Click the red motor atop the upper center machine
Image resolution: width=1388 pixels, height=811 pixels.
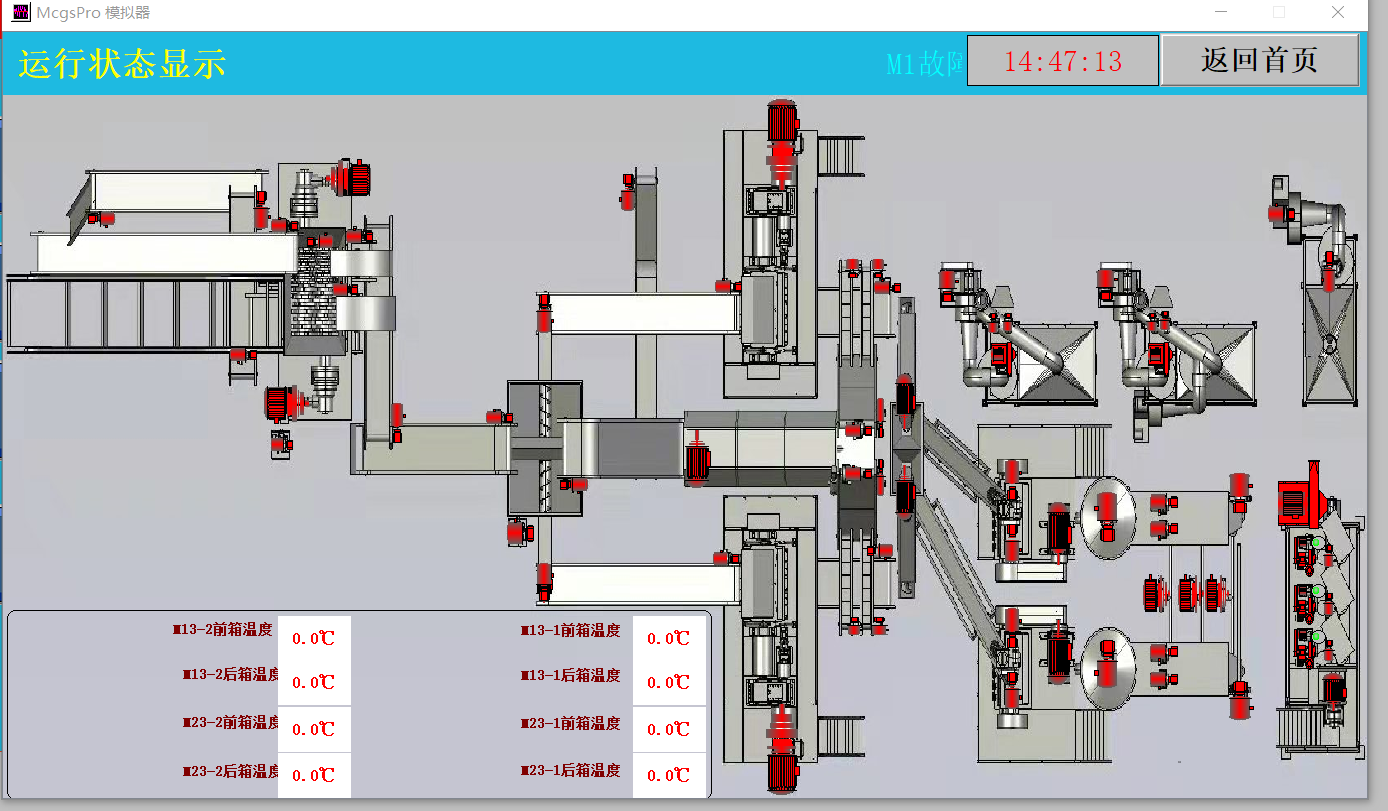(x=781, y=121)
